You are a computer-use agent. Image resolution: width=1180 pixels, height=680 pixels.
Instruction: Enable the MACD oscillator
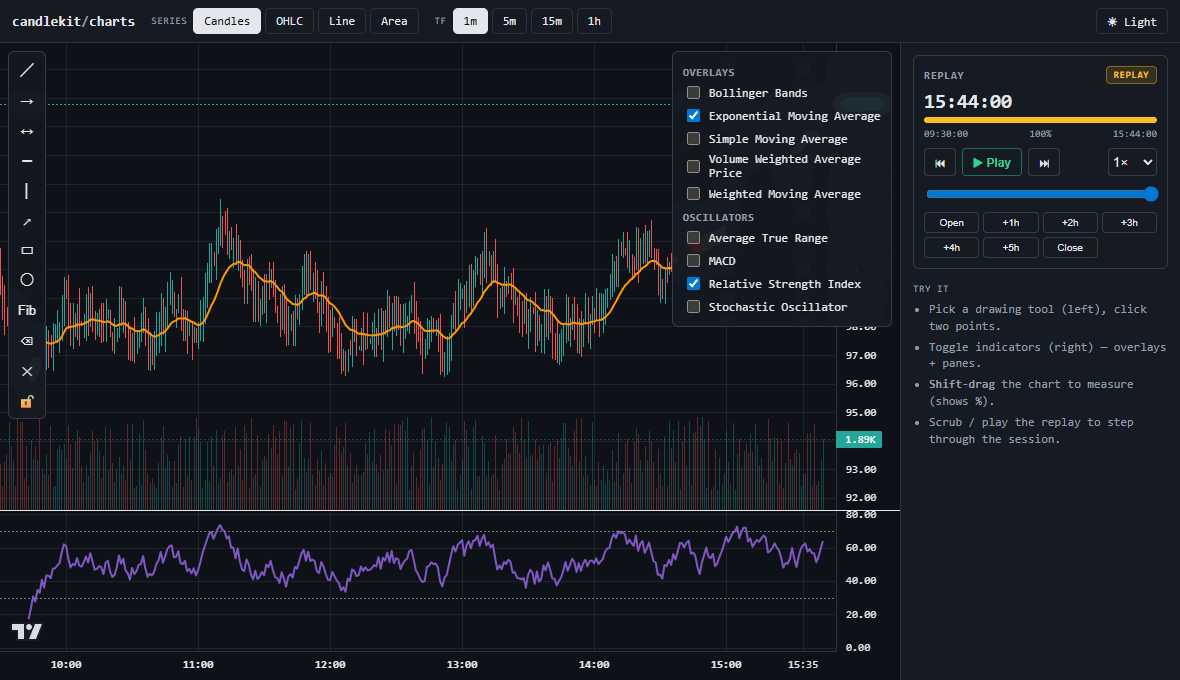(693, 261)
